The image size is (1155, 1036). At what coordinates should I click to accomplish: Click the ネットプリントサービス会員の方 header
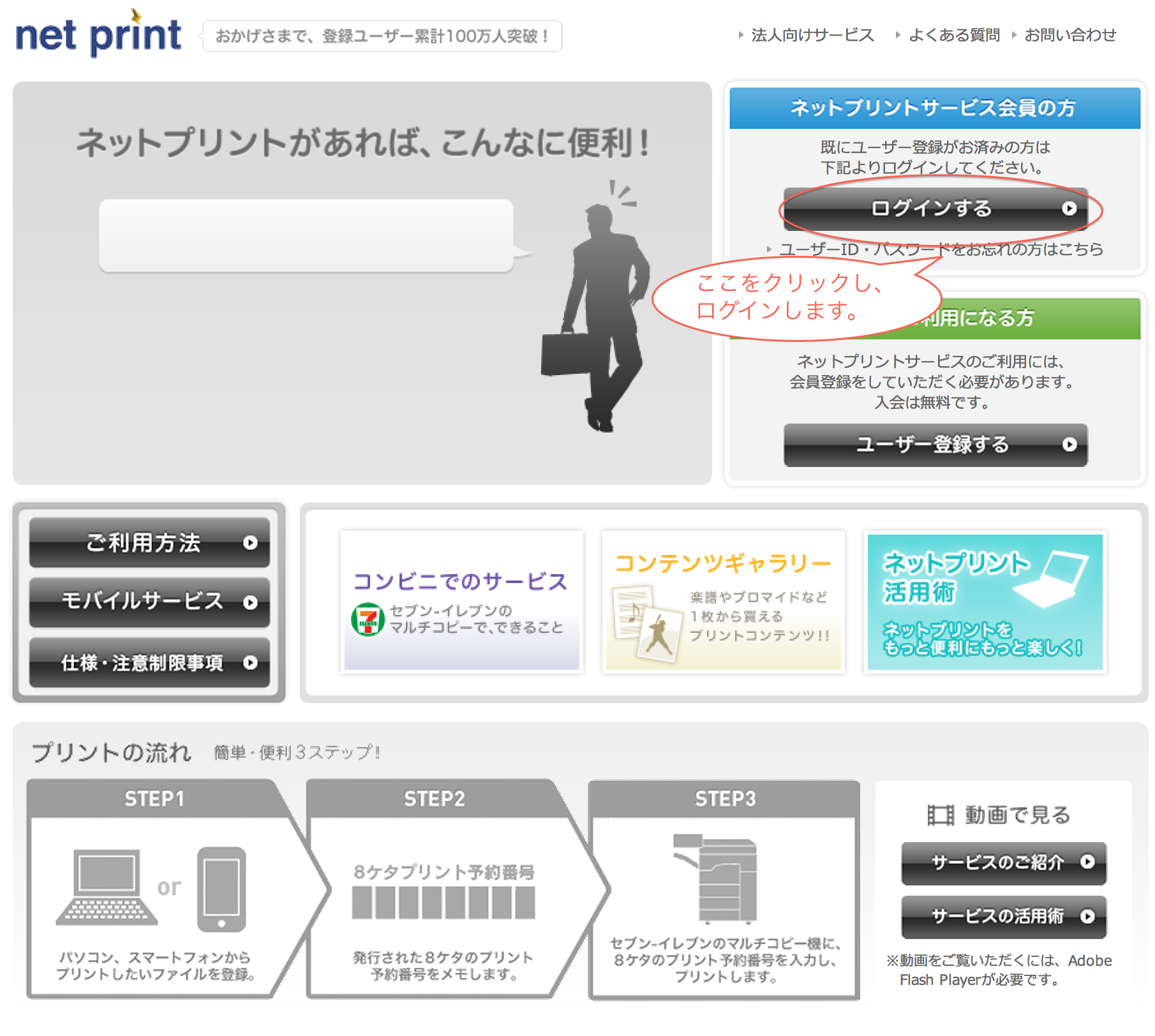935,108
